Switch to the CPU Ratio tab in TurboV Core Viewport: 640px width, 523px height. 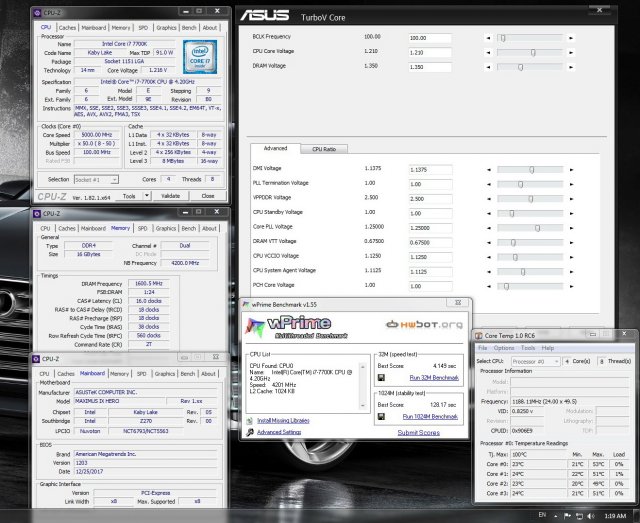pyautogui.click(x=324, y=148)
